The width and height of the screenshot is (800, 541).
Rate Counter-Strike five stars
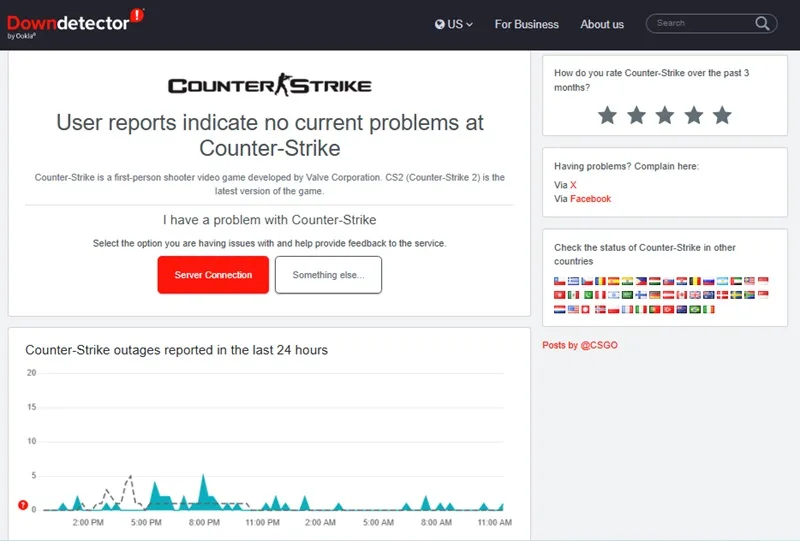pos(722,115)
